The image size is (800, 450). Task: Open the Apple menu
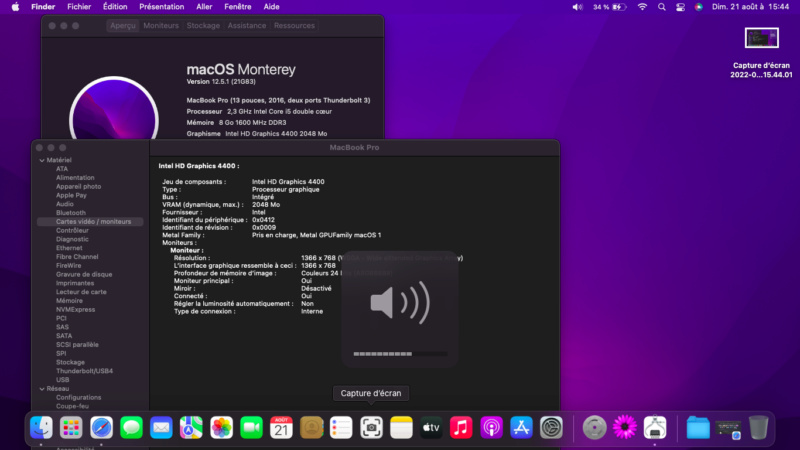(x=15, y=7)
